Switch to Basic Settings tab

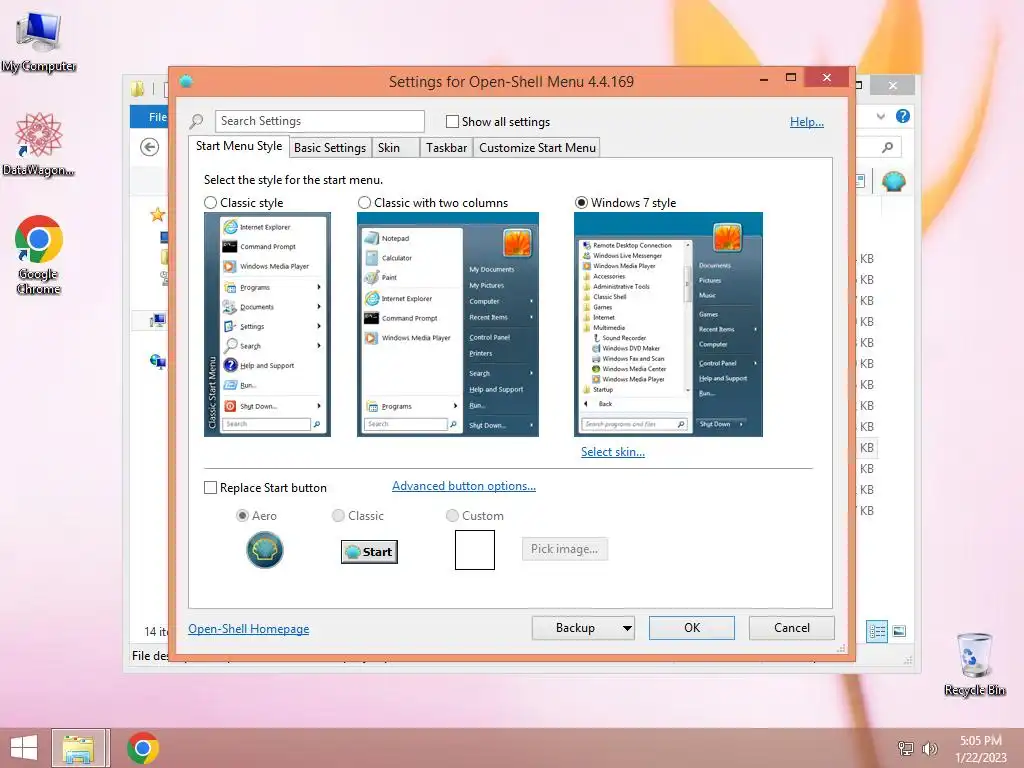(330, 148)
